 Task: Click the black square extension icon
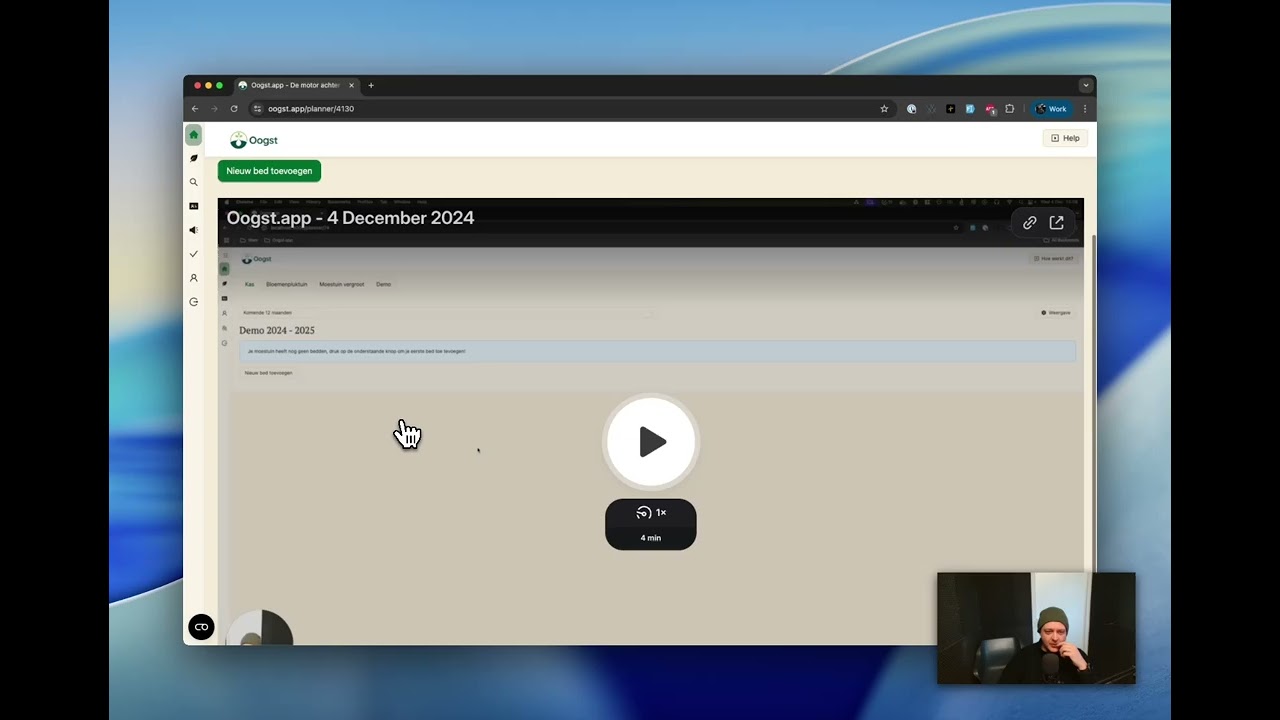(x=951, y=109)
